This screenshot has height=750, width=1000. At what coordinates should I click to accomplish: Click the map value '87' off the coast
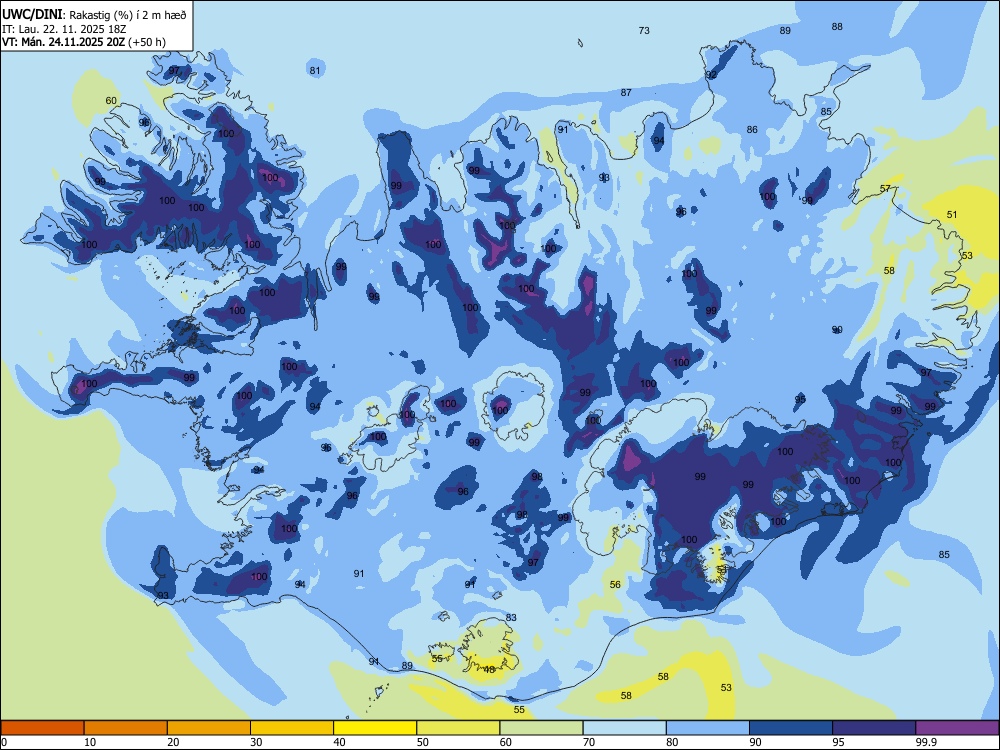click(x=626, y=92)
